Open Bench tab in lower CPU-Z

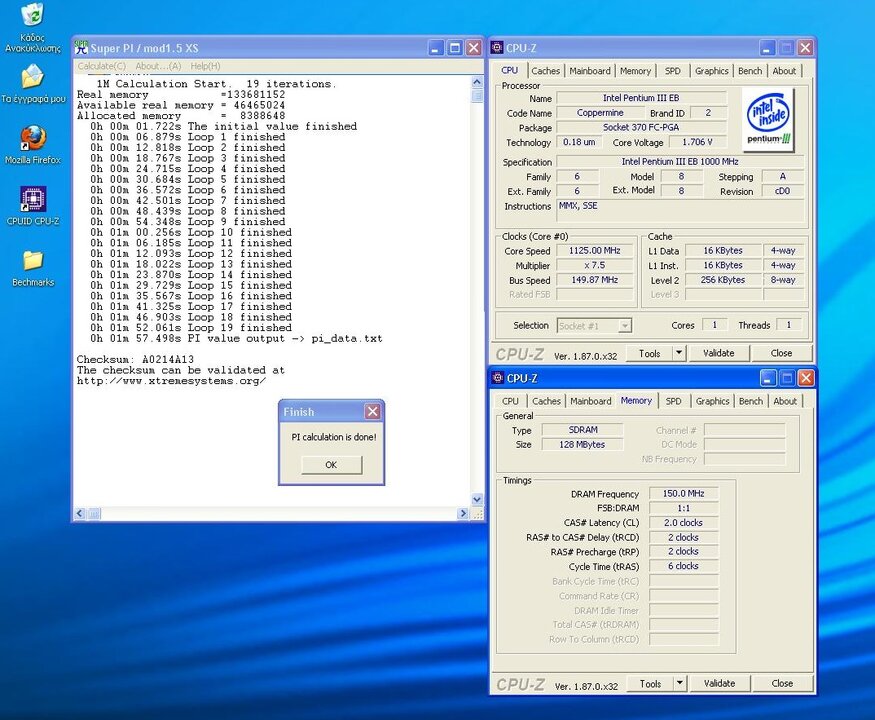coord(750,401)
